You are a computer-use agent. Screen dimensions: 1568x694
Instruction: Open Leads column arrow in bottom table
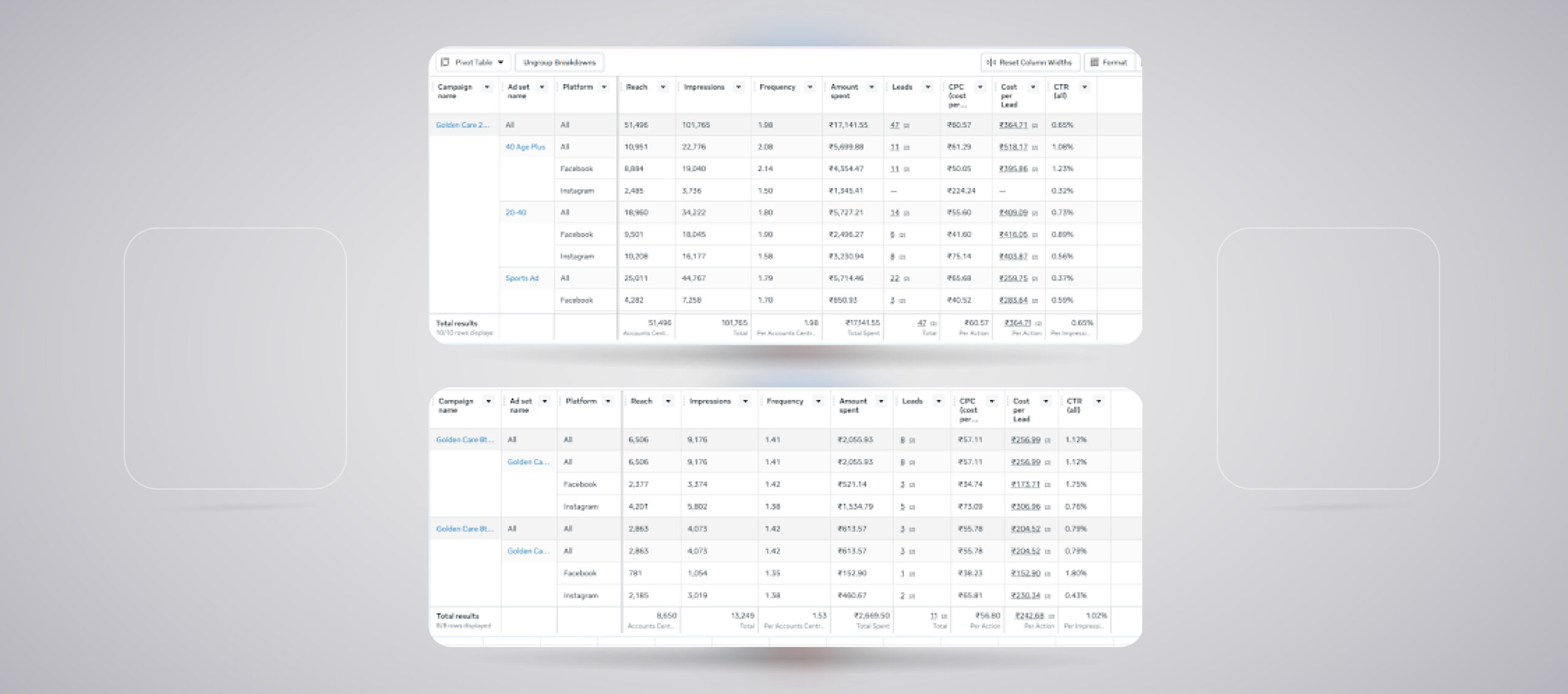(938, 401)
